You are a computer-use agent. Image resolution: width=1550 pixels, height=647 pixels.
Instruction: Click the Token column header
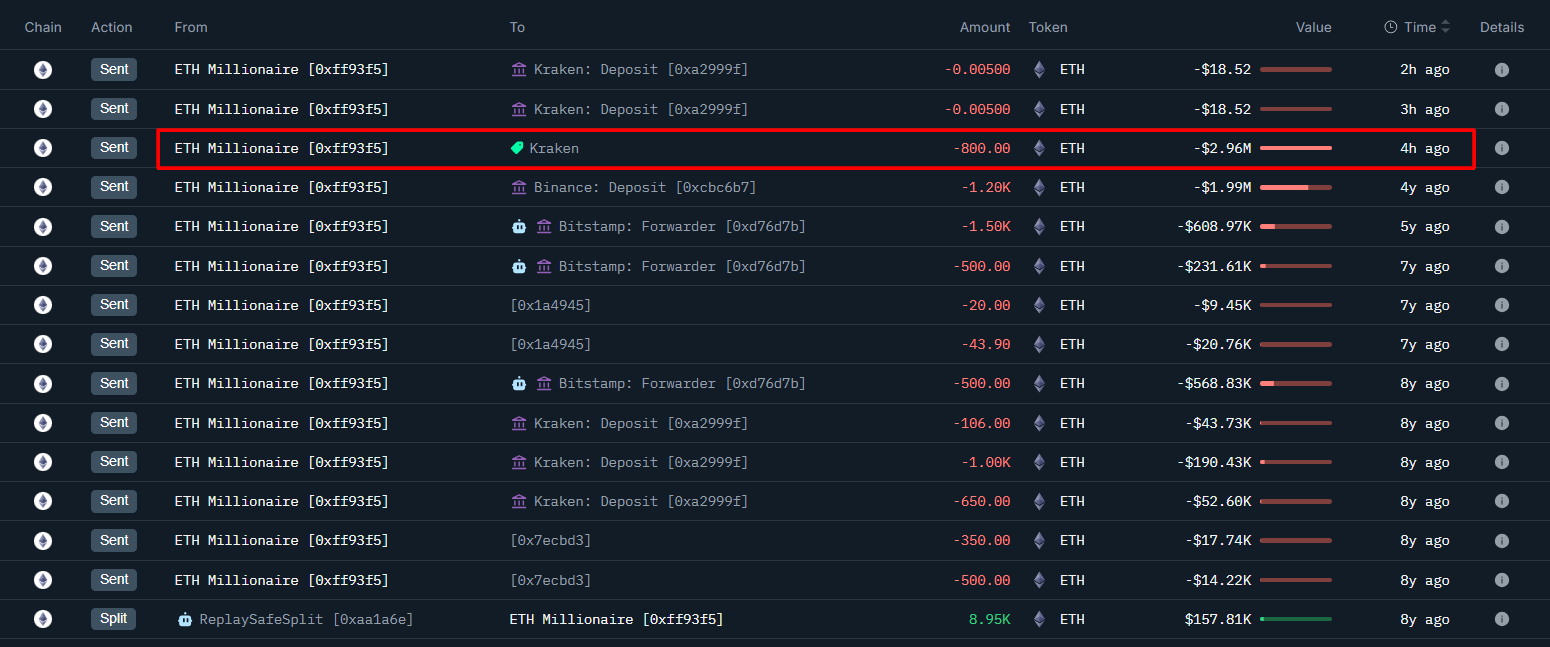1048,27
